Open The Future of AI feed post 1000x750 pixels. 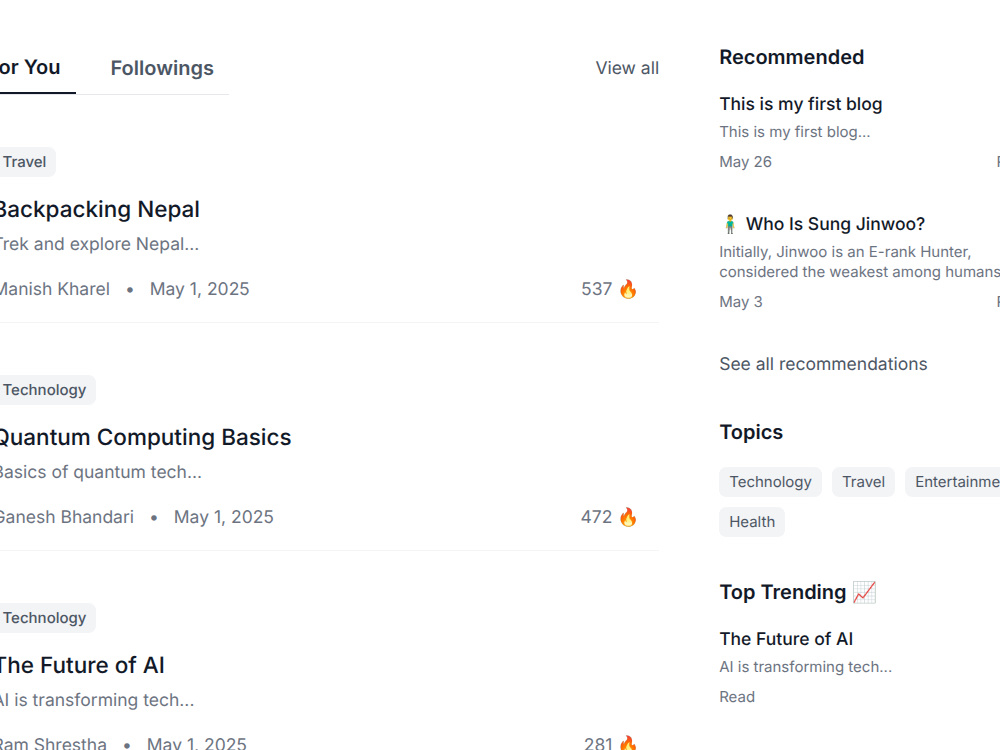pos(82,665)
